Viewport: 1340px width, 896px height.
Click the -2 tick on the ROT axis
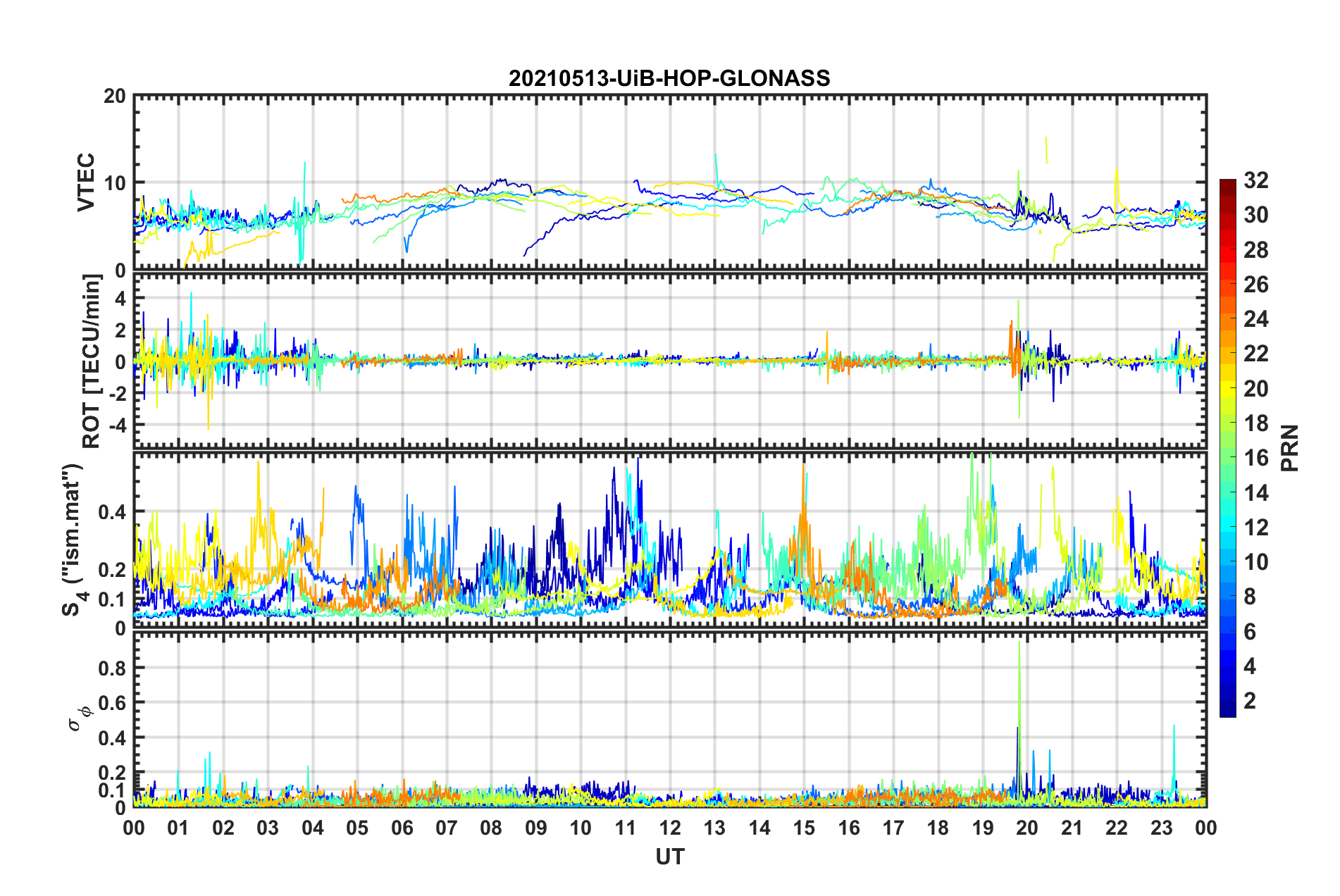118,394
